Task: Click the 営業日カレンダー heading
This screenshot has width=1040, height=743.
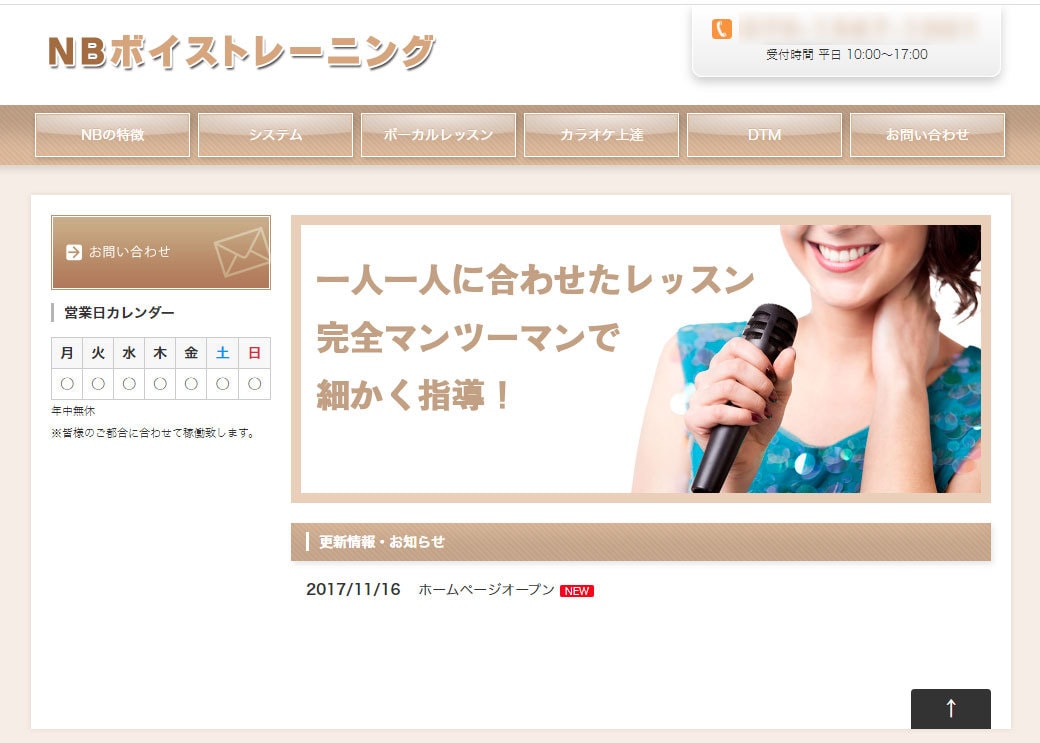Action: point(119,312)
